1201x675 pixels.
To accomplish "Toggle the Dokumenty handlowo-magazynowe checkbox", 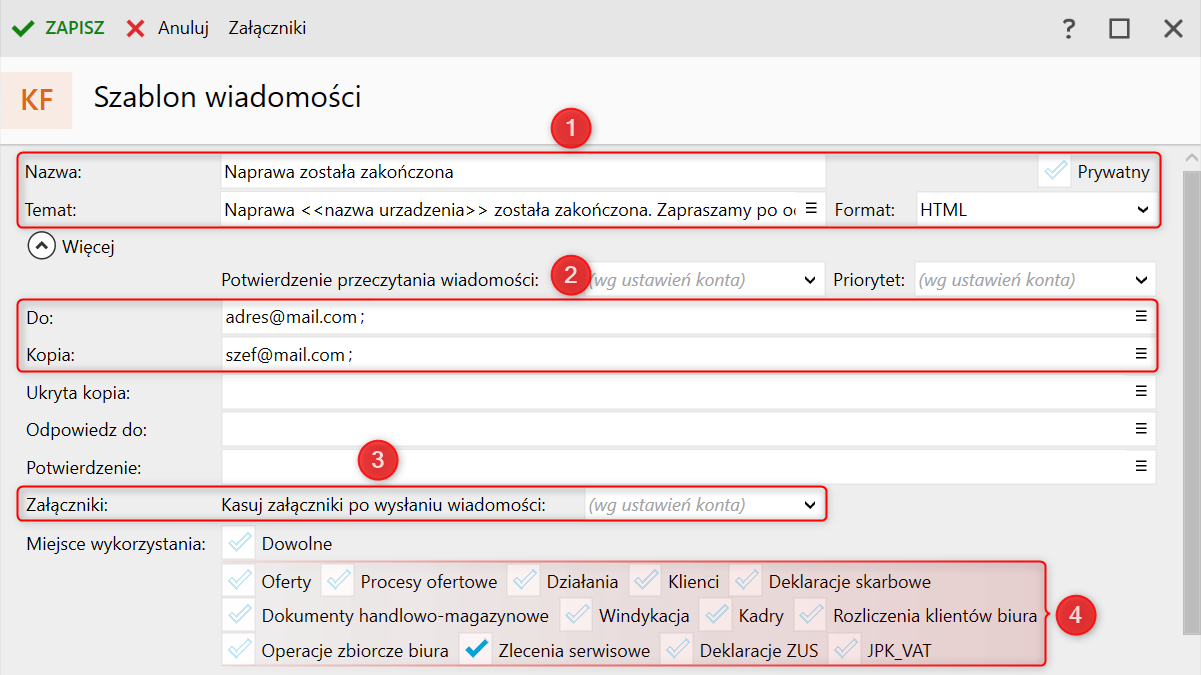I will pyautogui.click(x=238, y=616).
